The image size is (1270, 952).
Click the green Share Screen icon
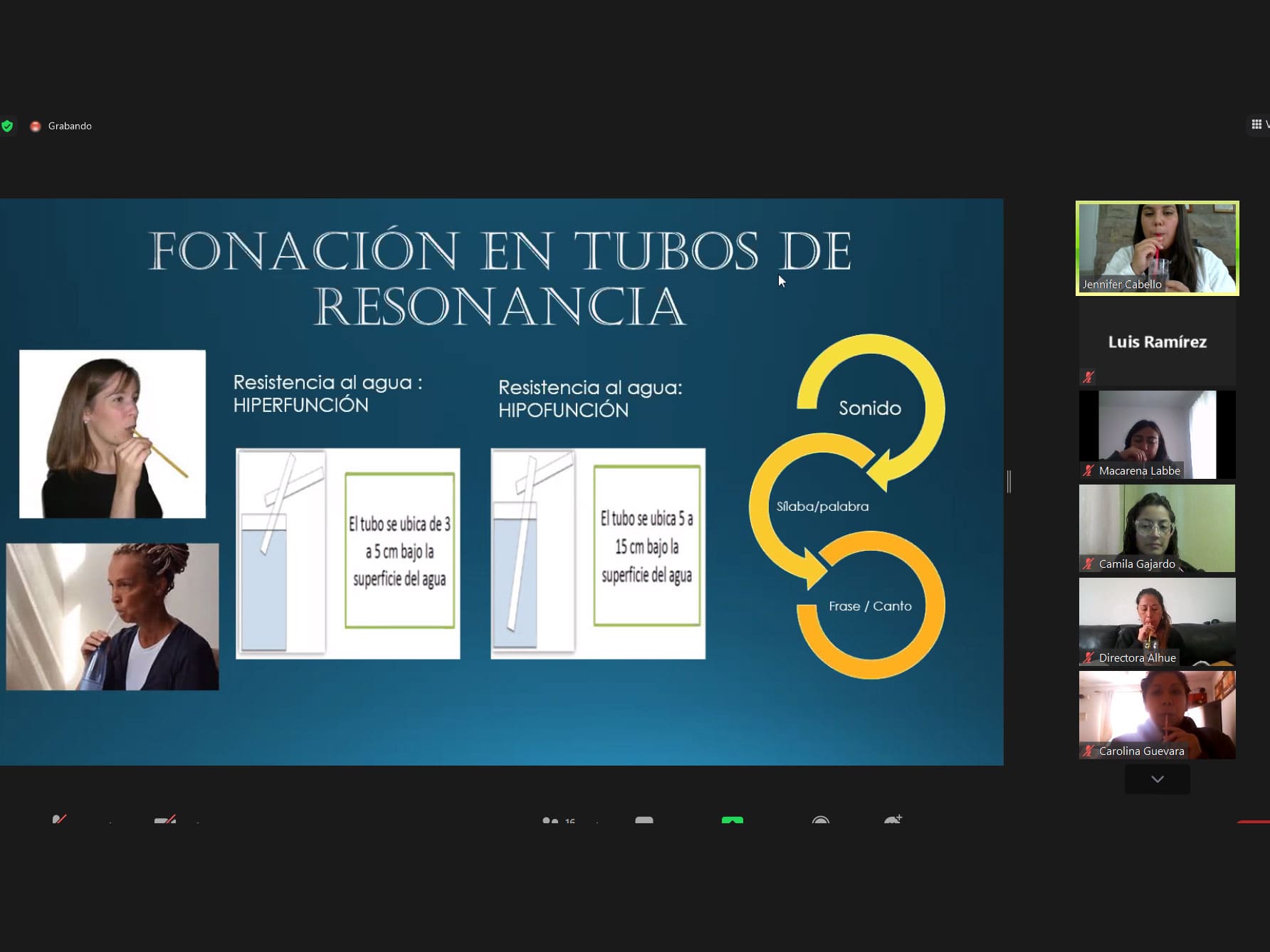(732, 820)
